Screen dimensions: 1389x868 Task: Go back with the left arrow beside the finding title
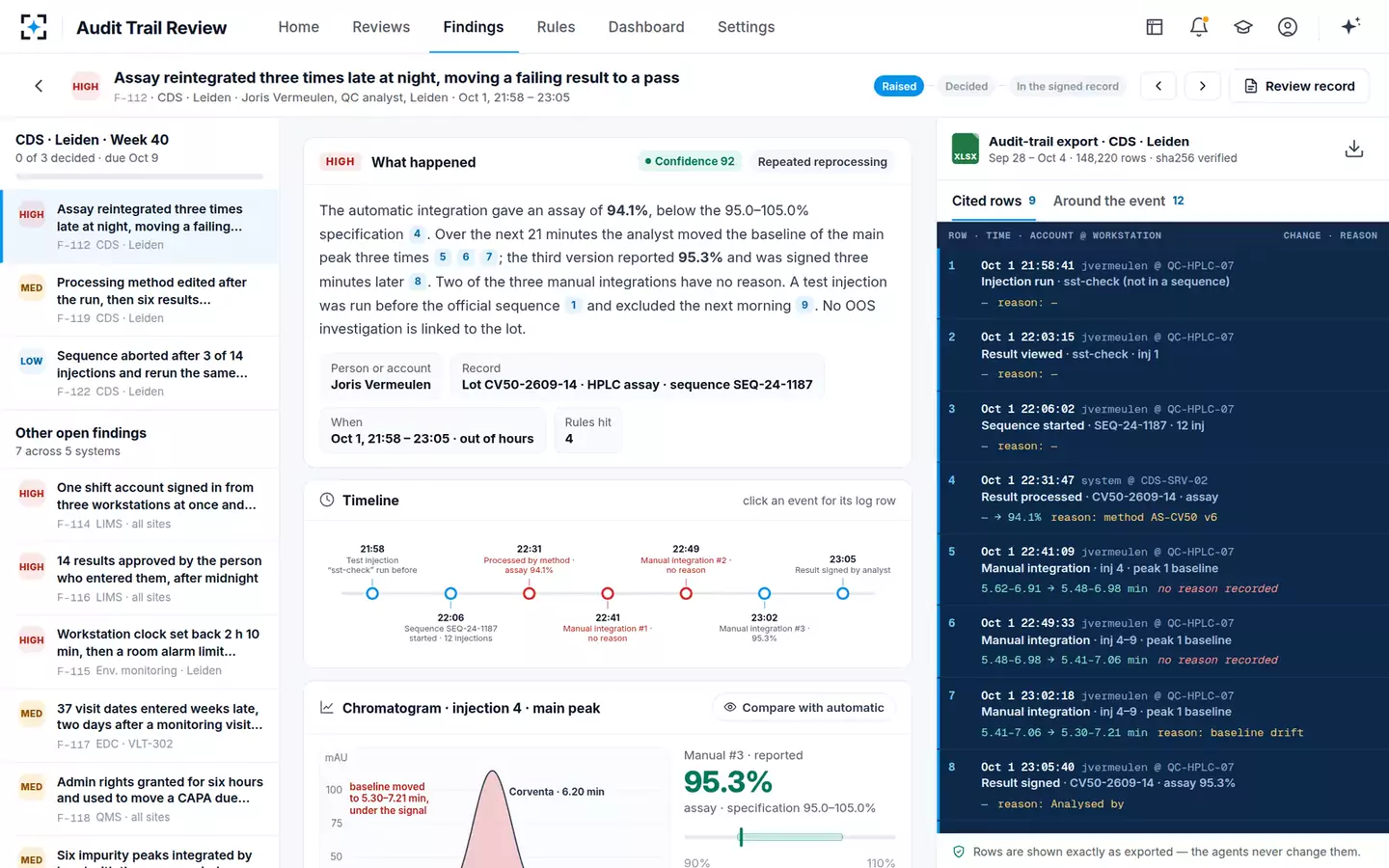point(39,86)
